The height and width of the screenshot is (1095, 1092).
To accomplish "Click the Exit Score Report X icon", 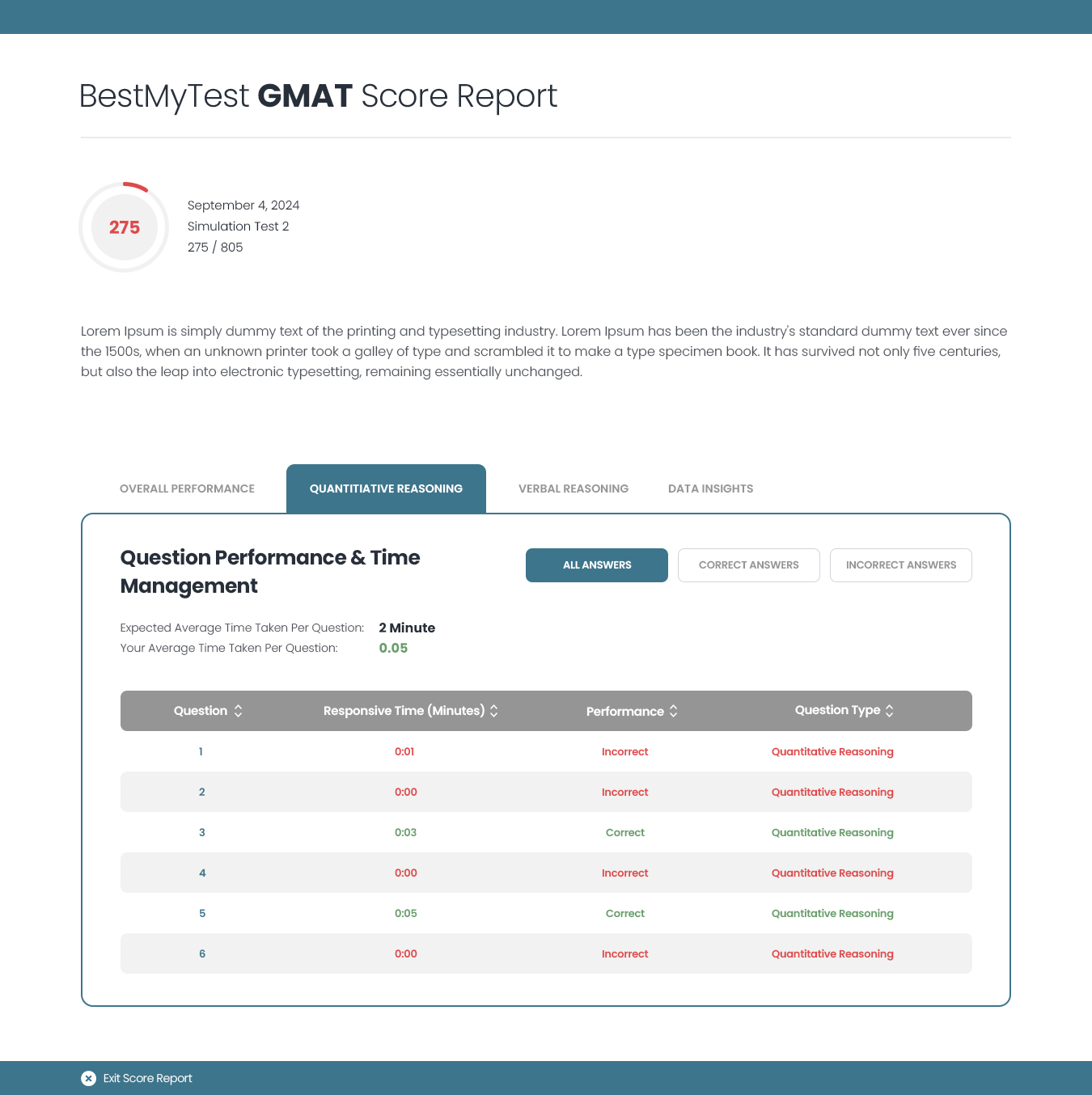I will [x=89, y=1078].
